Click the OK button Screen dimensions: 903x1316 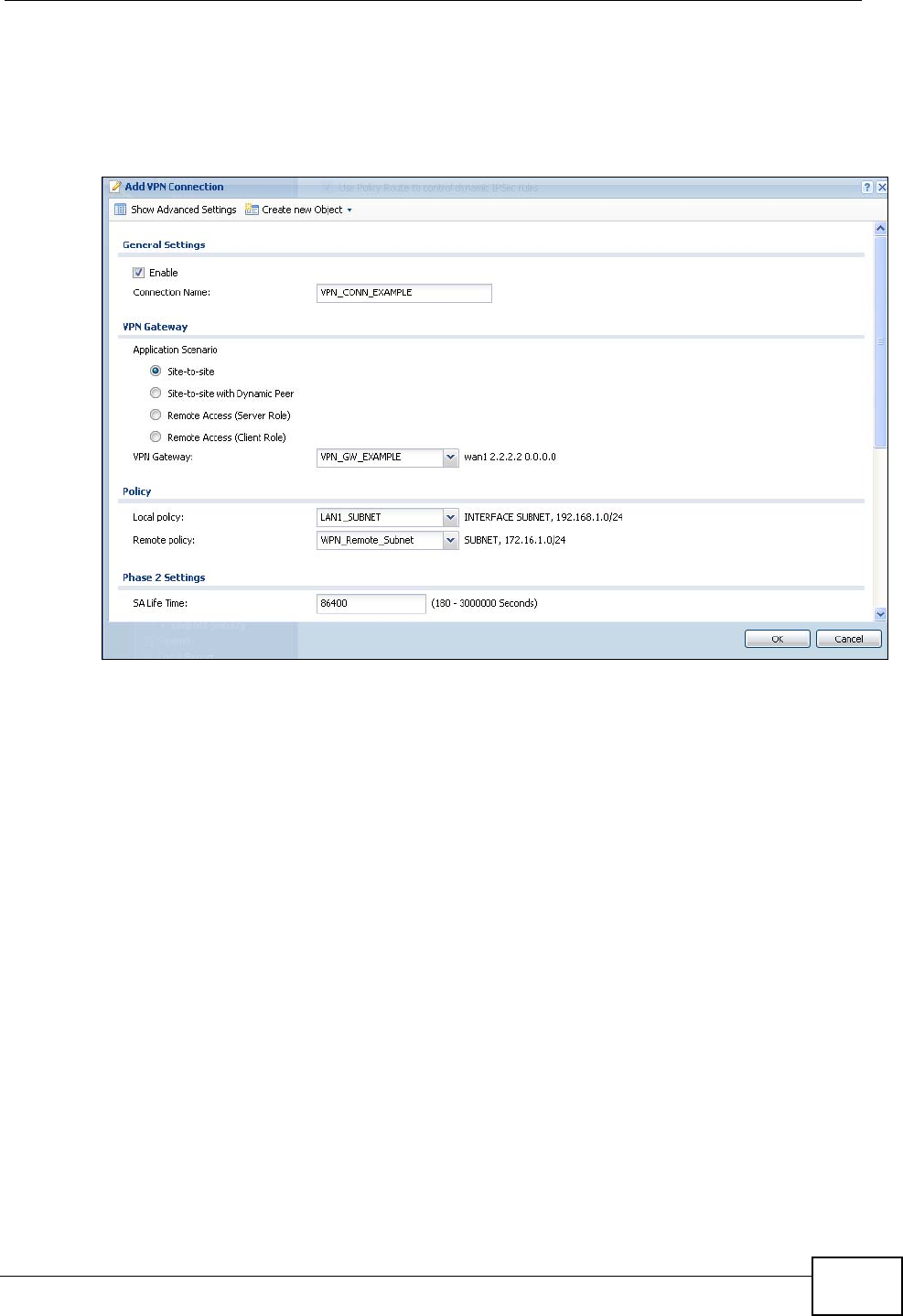[777, 639]
